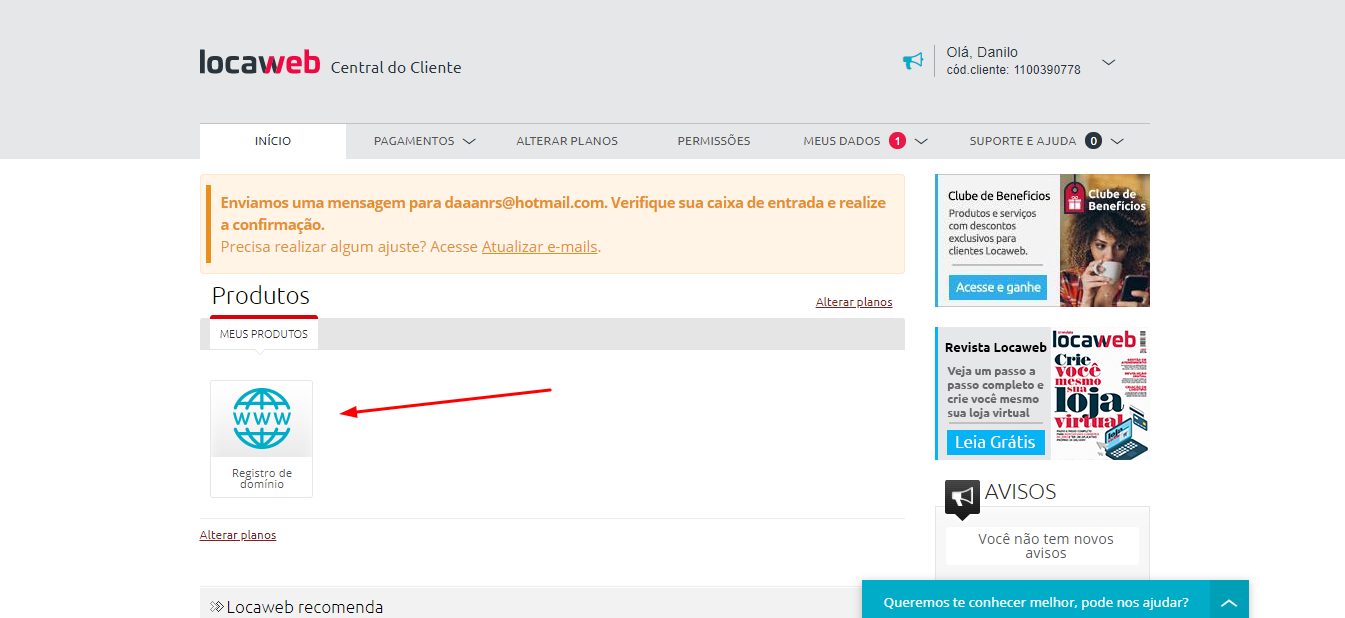Click the megaphone announcements icon in header
Image resolution: width=1345 pixels, height=618 pixels.
click(x=912, y=61)
